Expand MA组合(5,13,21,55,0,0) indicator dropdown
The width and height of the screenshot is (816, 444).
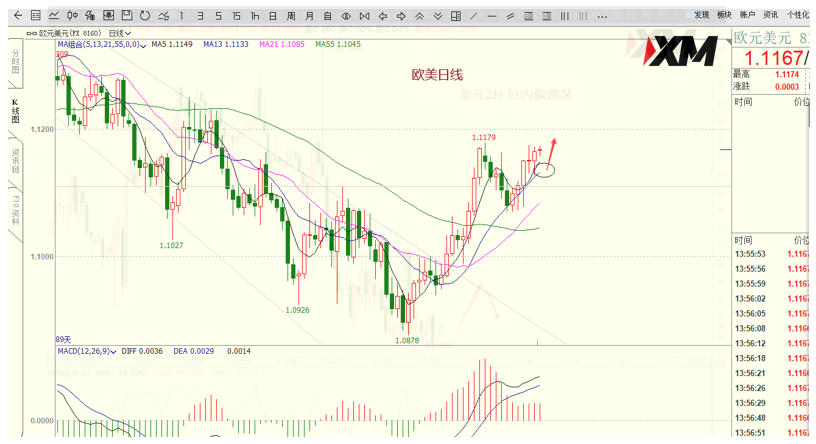click(x=101, y=45)
